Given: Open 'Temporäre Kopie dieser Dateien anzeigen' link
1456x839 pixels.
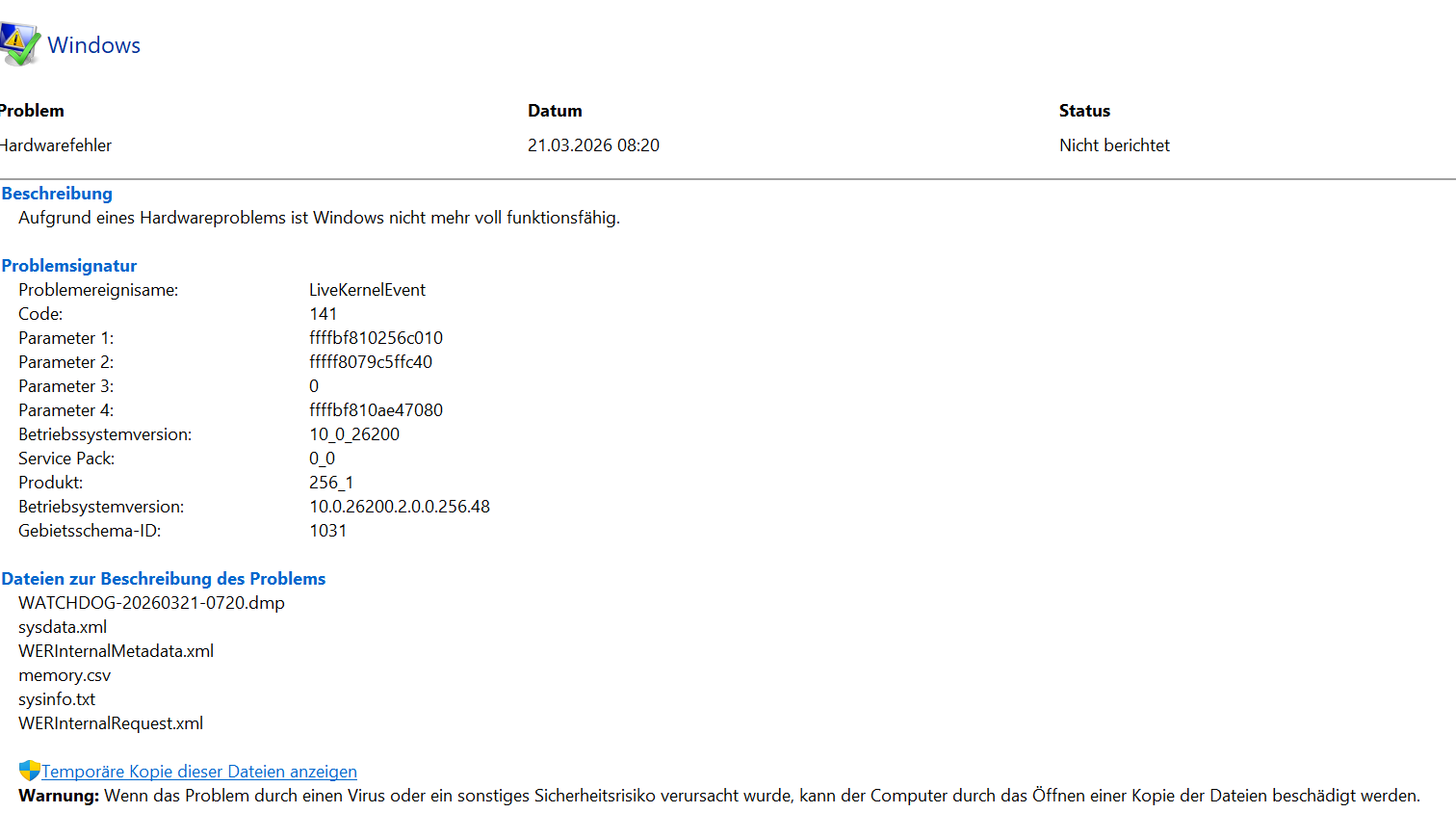Looking at the screenshot, I should coord(199,772).
